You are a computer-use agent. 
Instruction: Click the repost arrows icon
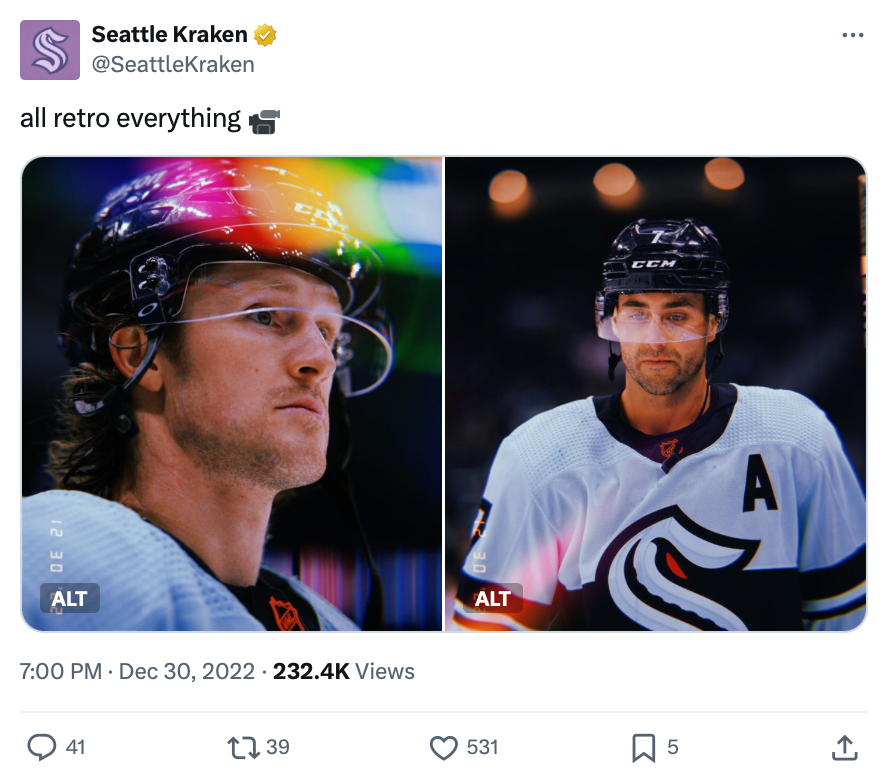(x=244, y=747)
